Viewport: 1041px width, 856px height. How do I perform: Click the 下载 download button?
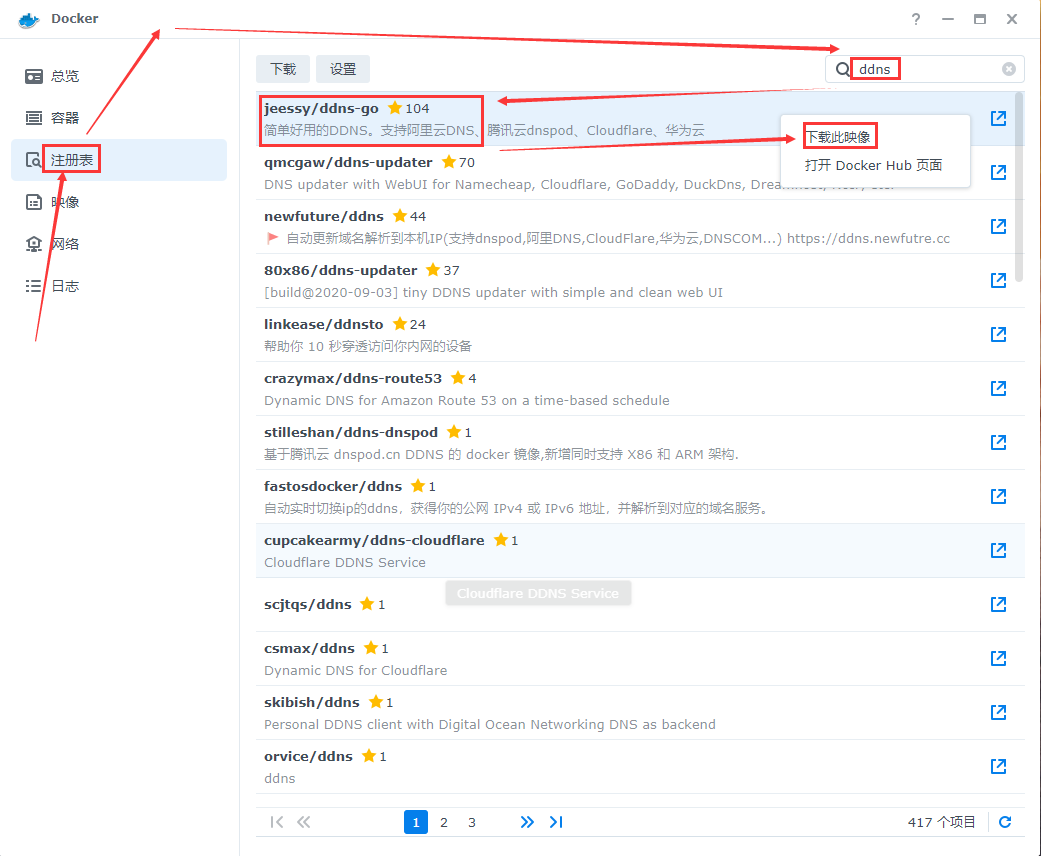pyautogui.click(x=283, y=69)
